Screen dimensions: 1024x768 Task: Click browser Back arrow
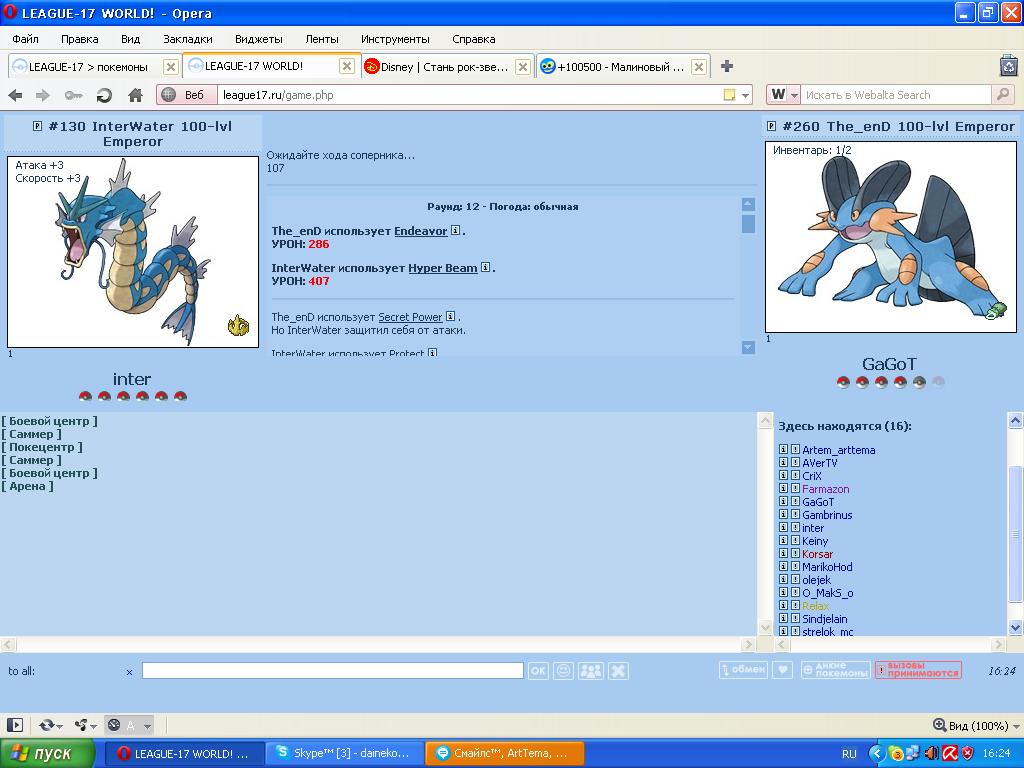15,95
